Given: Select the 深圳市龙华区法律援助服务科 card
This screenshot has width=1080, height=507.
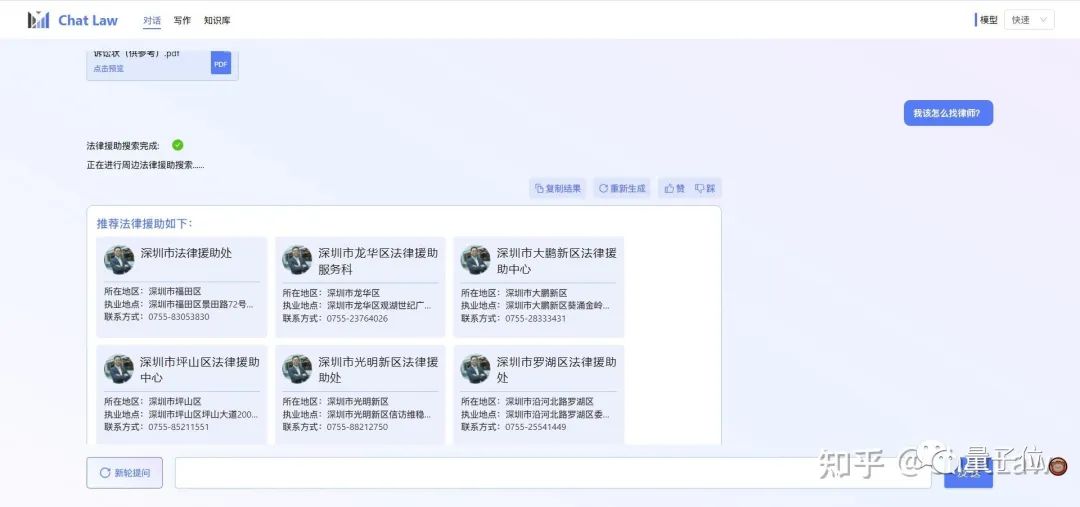Looking at the screenshot, I should click(360, 286).
